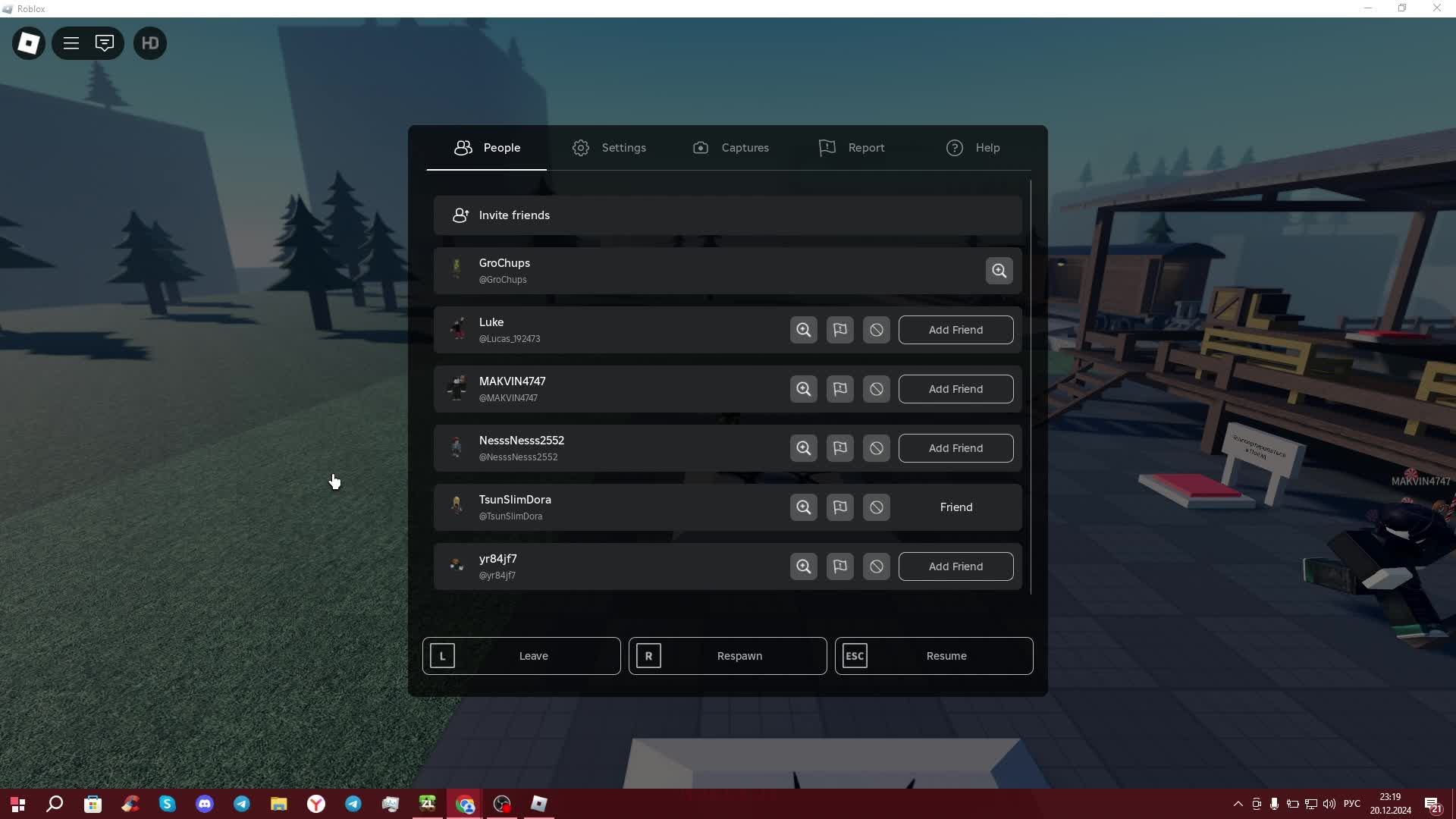Toggle the chat bubble icon

coord(105,43)
